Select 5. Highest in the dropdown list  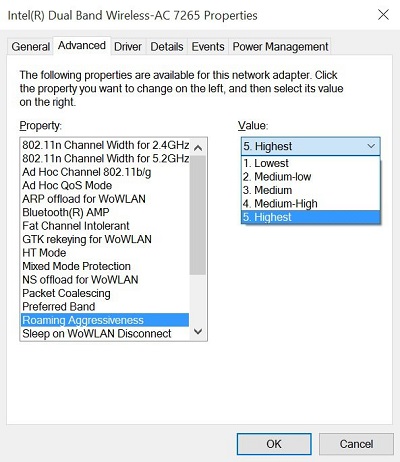310,217
